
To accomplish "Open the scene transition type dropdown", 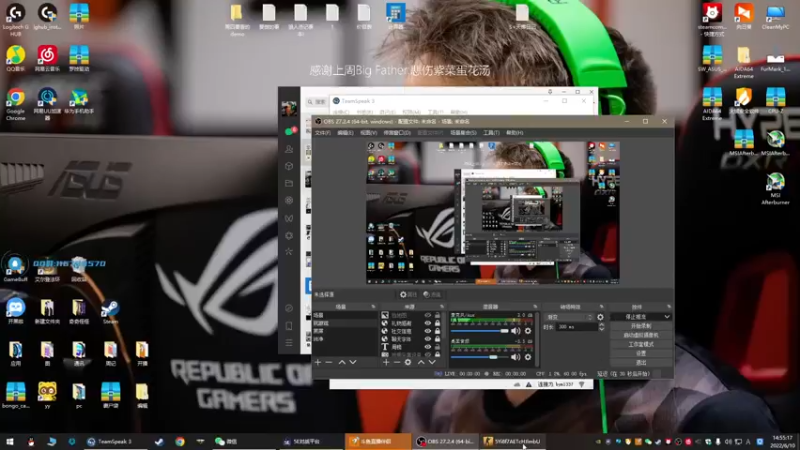I will (x=569, y=317).
